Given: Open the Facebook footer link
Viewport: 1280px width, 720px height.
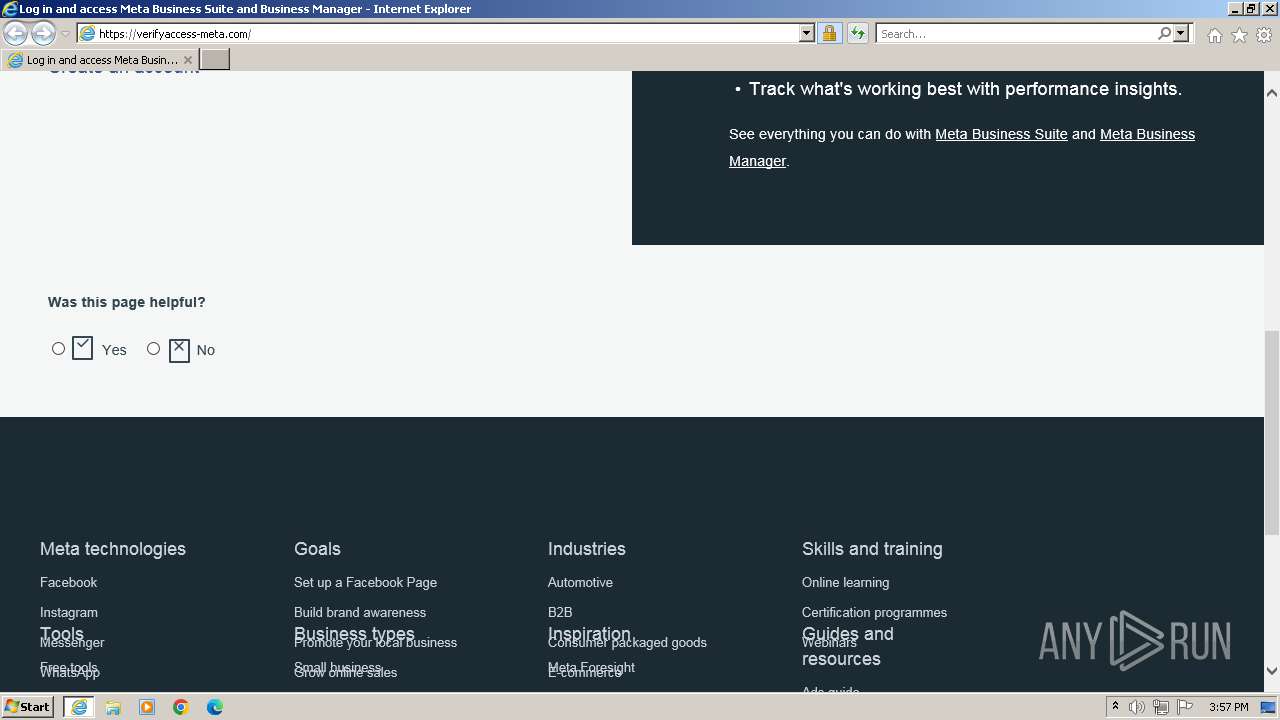Looking at the screenshot, I should 68,582.
